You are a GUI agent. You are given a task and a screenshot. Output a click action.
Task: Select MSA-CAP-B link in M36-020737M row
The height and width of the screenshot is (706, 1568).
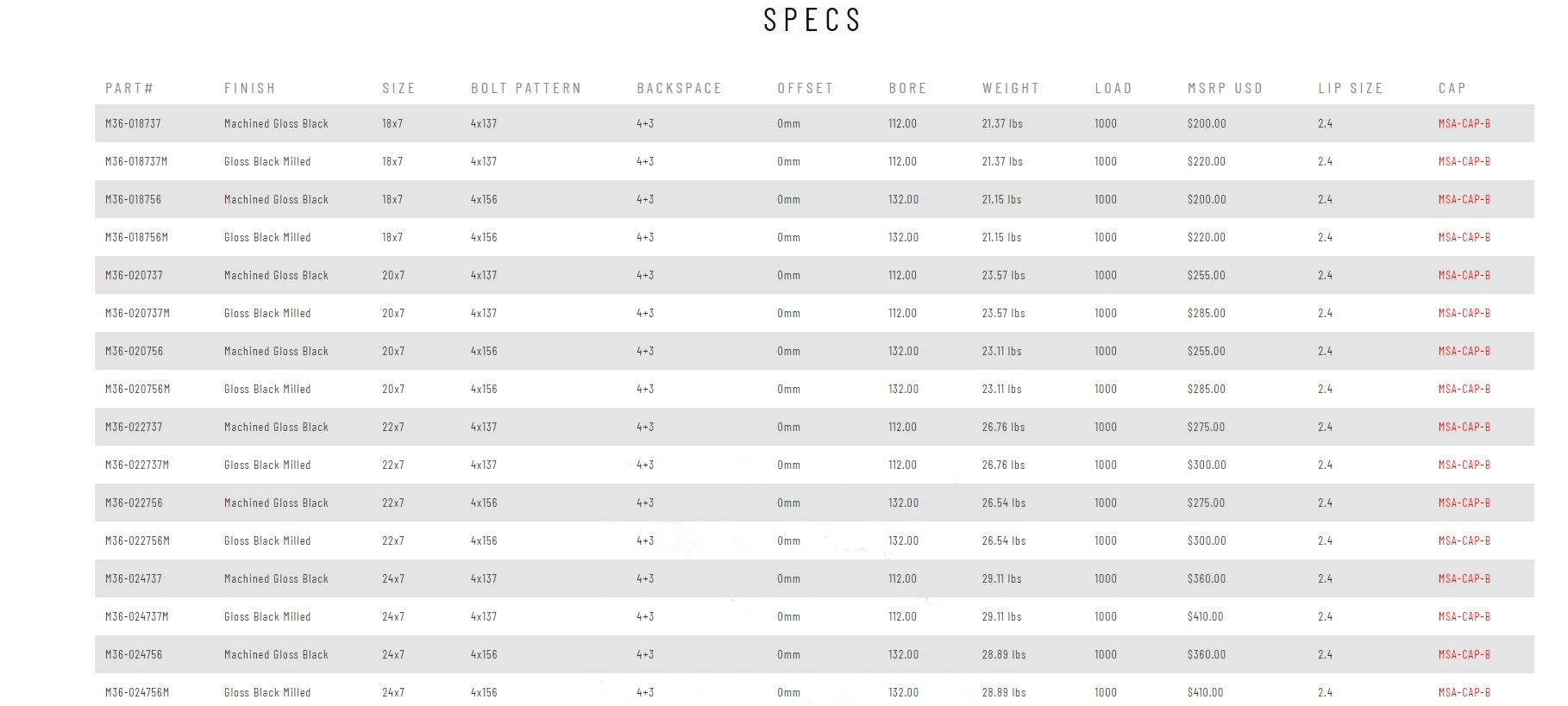click(1464, 313)
